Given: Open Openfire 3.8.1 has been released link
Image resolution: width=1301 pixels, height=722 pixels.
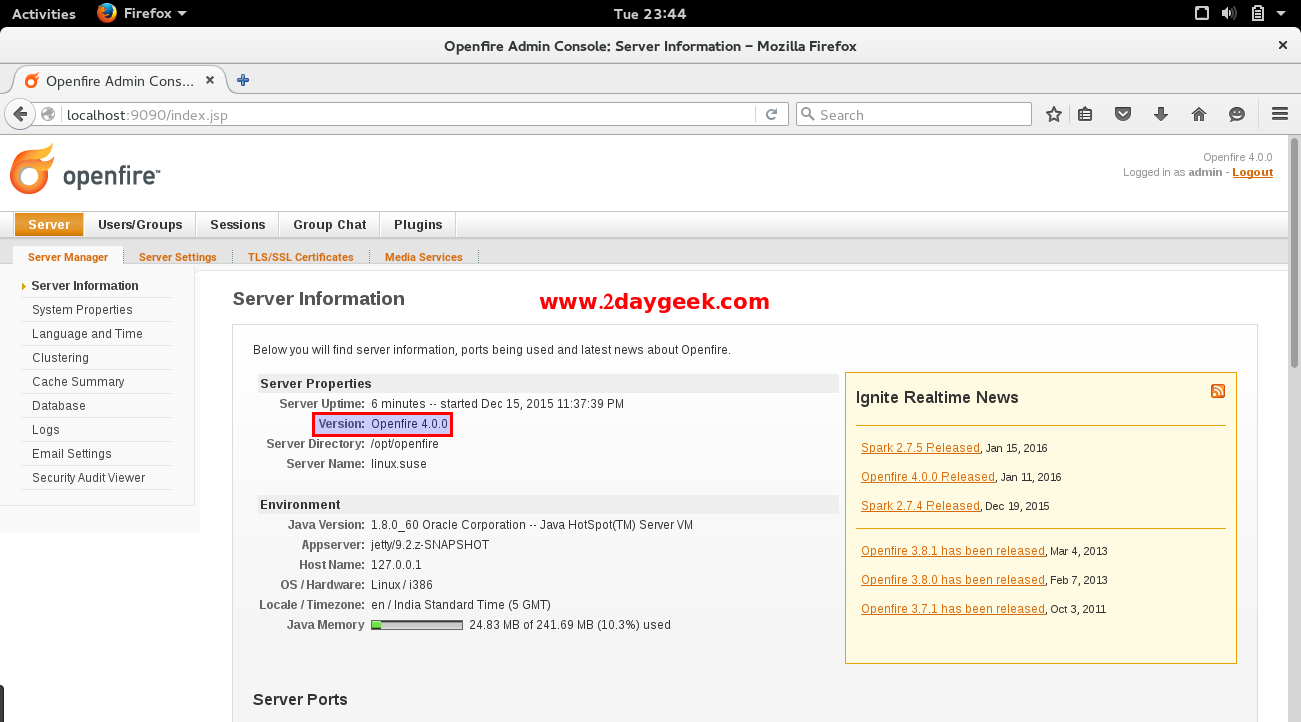Looking at the screenshot, I should click(953, 551).
